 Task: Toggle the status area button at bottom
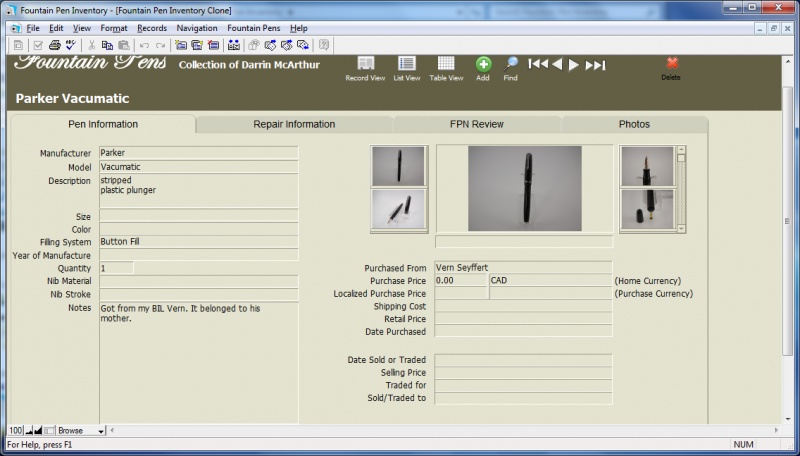49,431
